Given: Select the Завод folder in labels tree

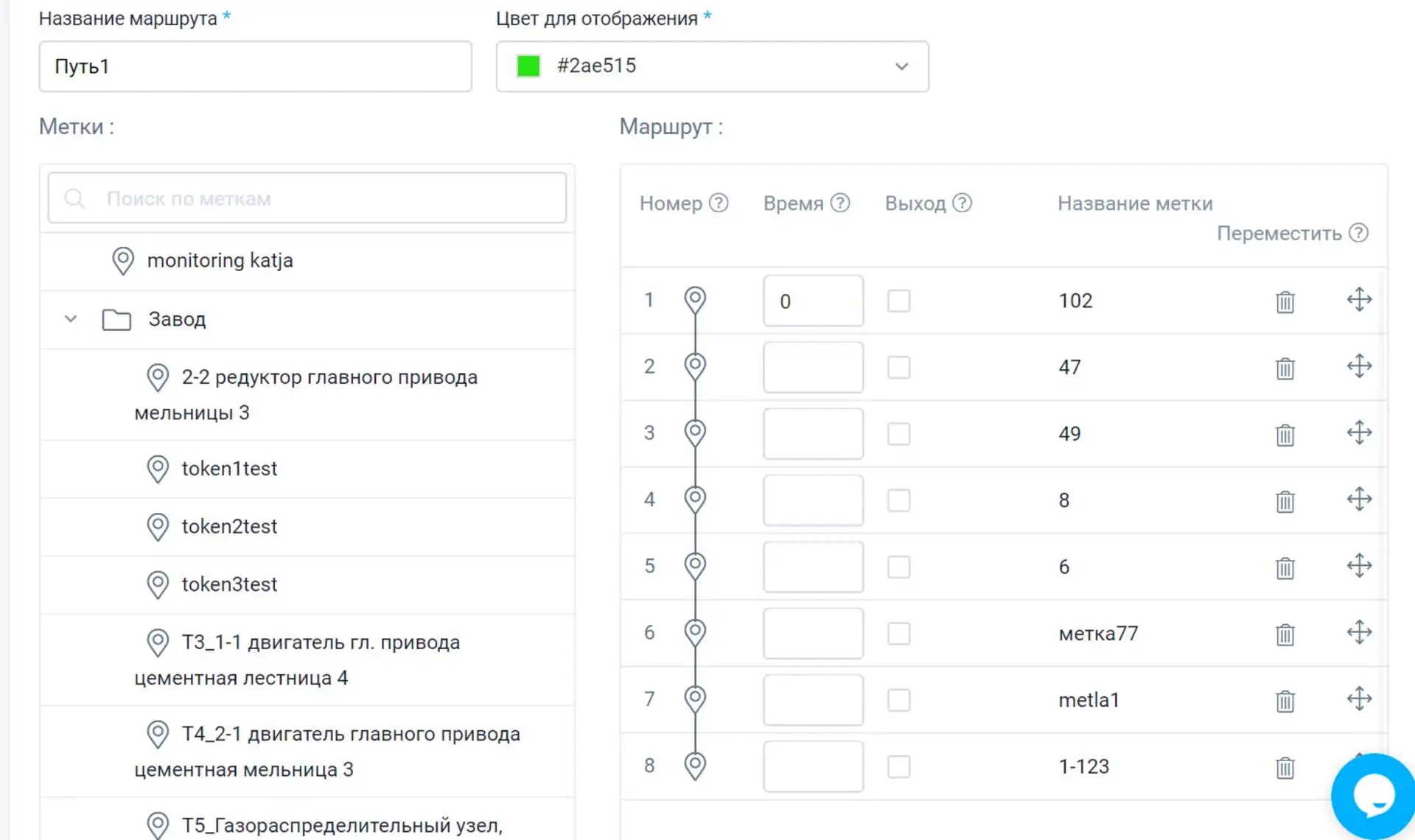Looking at the screenshot, I should pos(177,319).
